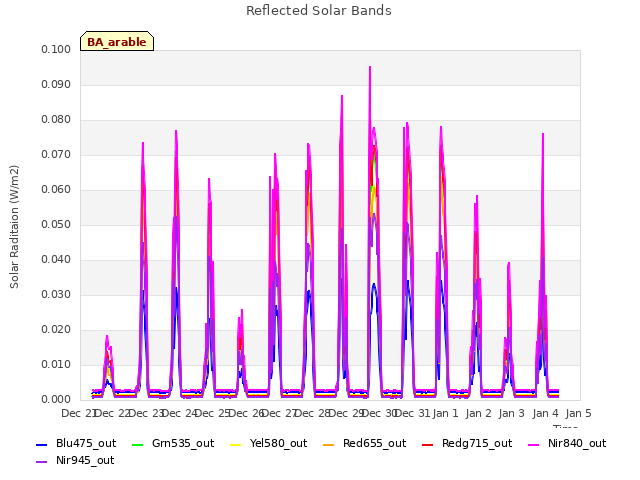Click the orange Red655_out color swatch
The height and width of the screenshot is (480, 640).
[x=329, y=444]
